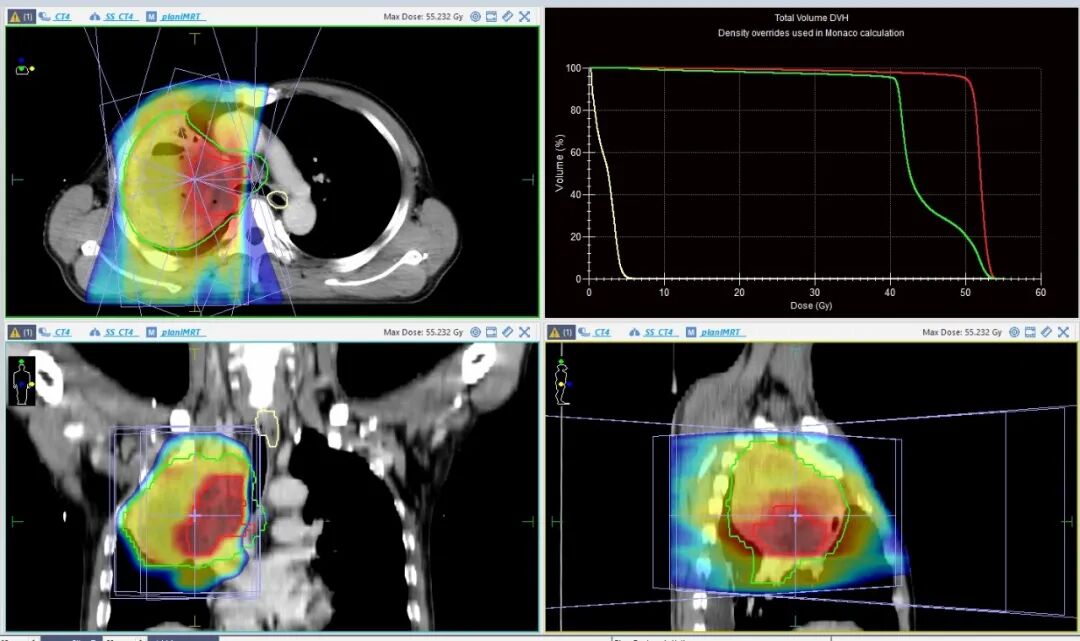The image size is (1080, 641).
Task: Click the Max Dose: 55.232 Gy readout in coronal view
Action: coord(423,332)
